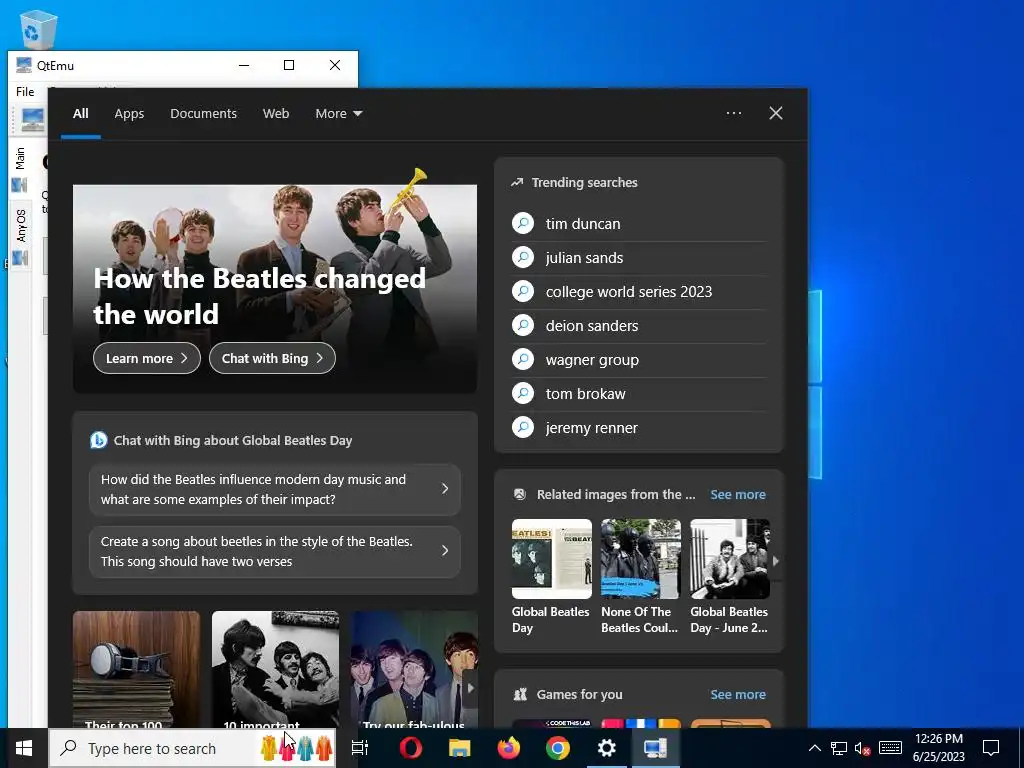Viewport: 1024px width, 768px height.
Task: Switch to the Web tab
Action: click(276, 114)
